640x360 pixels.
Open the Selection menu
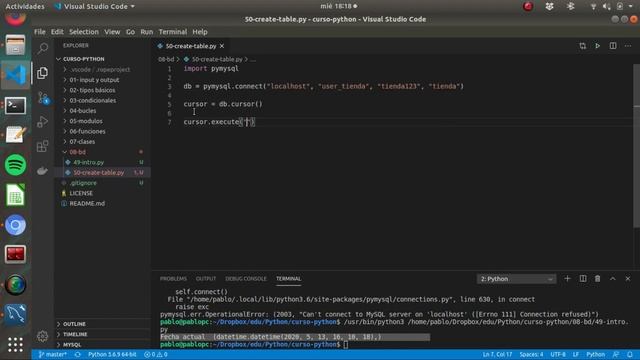84,32
